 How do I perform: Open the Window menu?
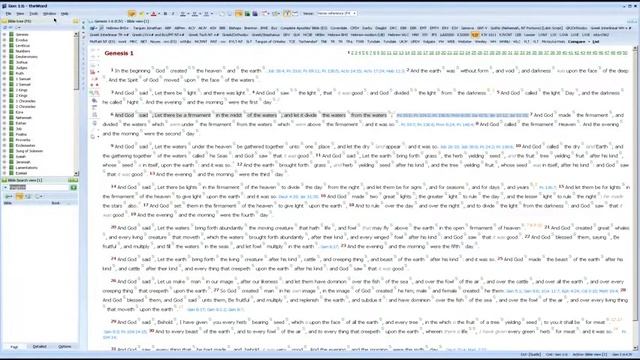pyautogui.click(x=49, y=13)
